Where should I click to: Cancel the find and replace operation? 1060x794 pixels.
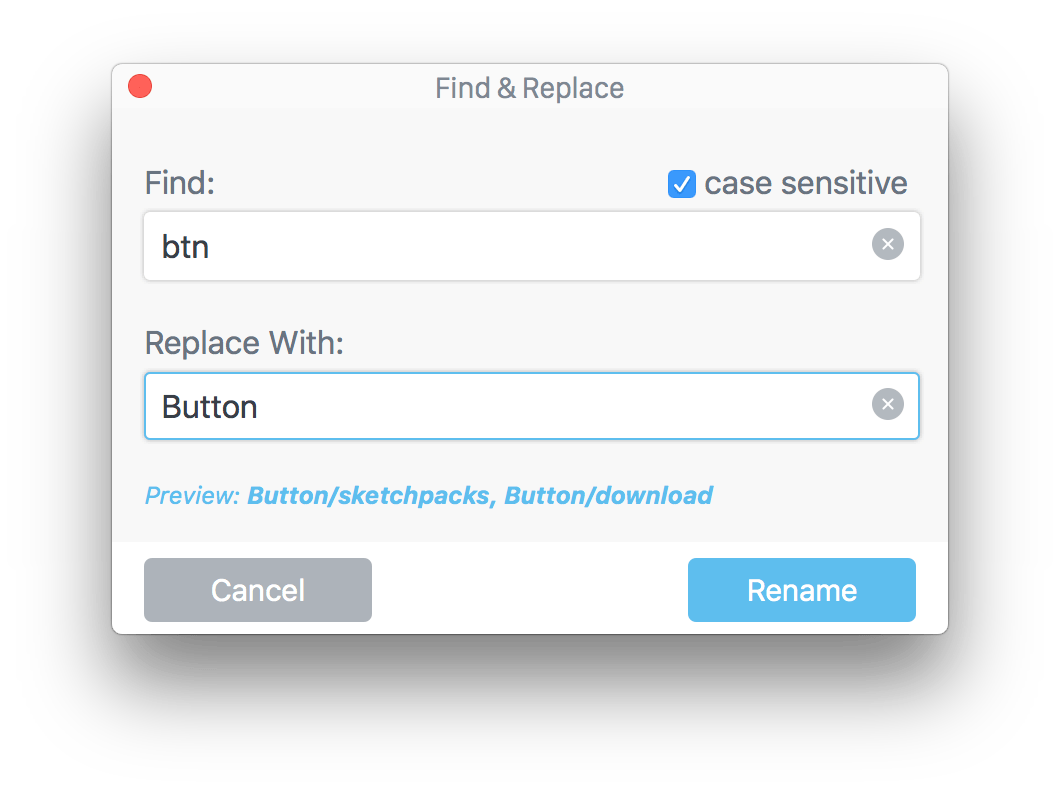click(x=258, y=590)
